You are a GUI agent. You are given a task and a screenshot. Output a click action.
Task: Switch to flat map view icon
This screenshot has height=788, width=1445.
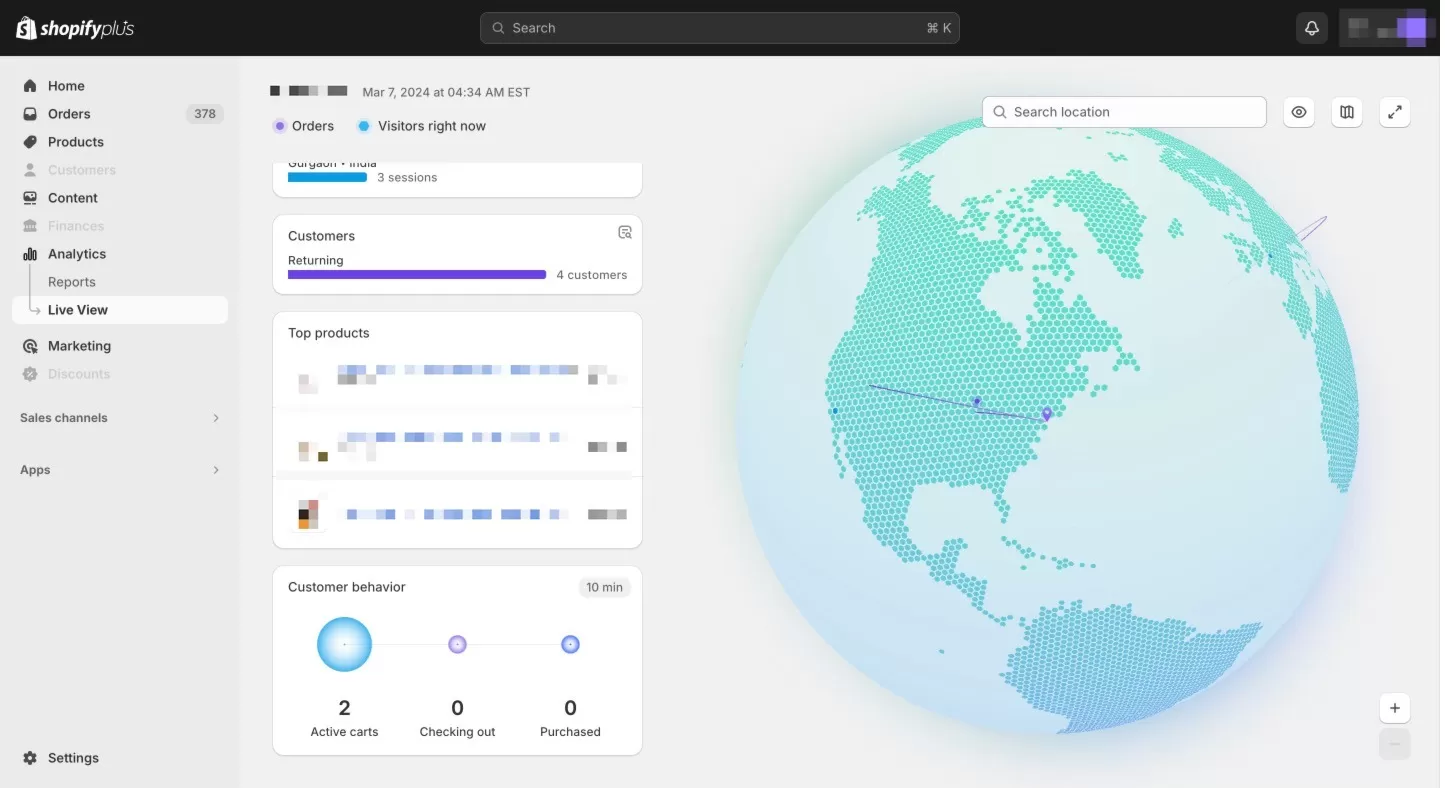click(1347, 112)
